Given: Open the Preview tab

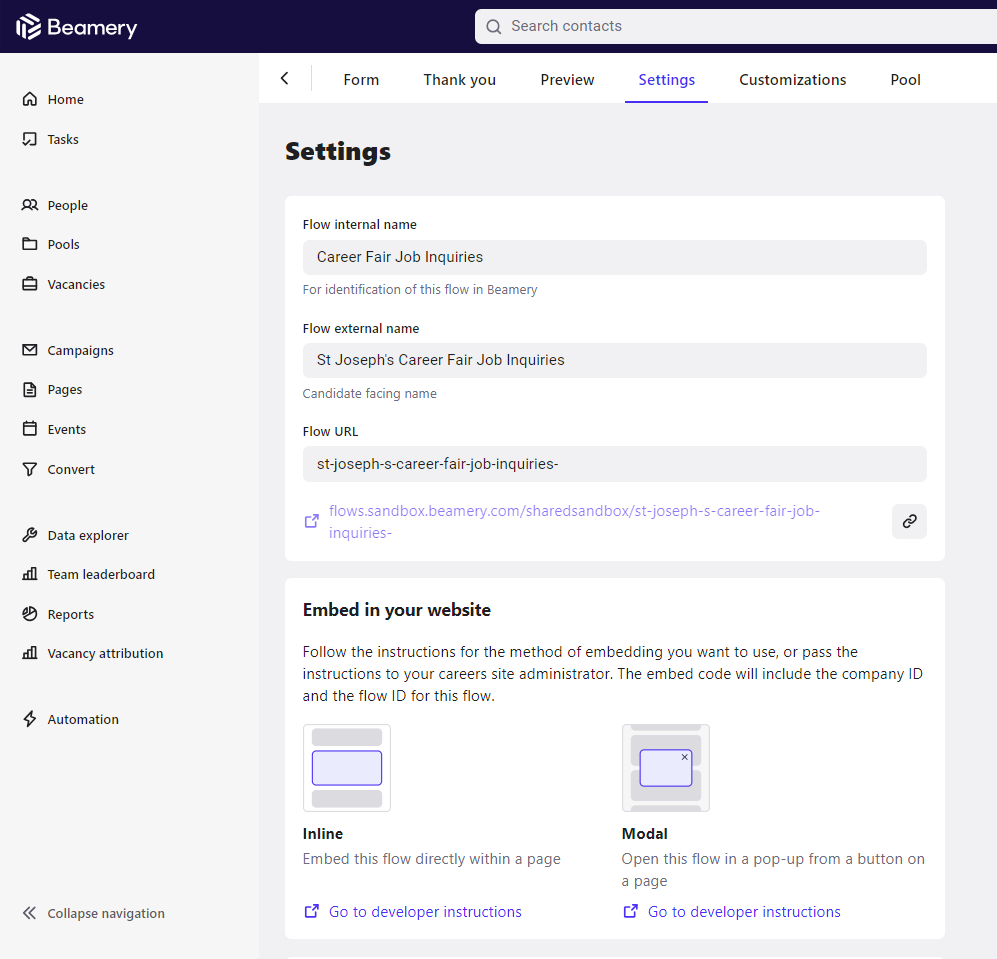Looking at the screenshot, I should pos(567,80).
